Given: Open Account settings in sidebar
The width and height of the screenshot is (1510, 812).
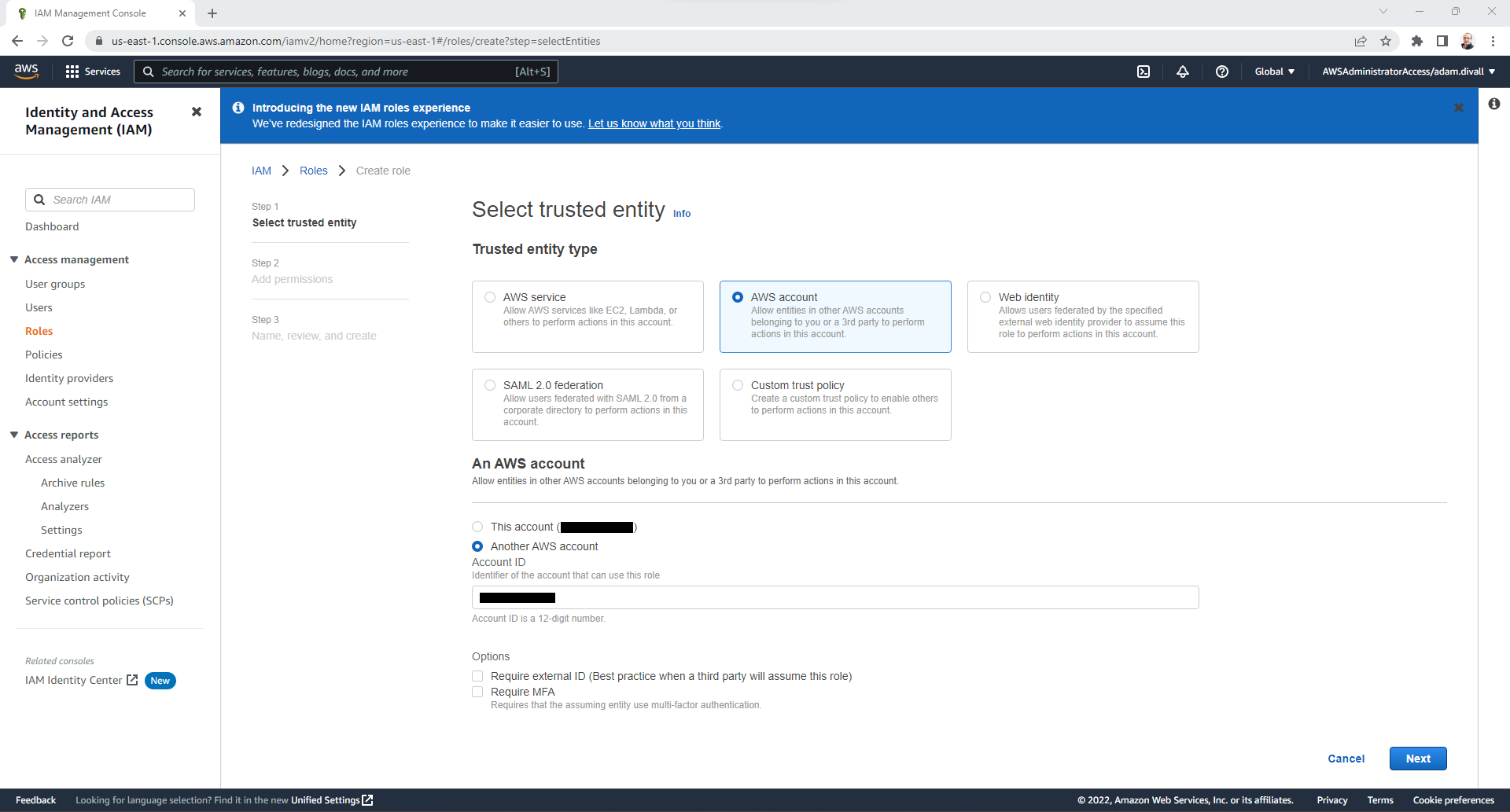Looking at the screenshot, I should click(x=67, y=402).
